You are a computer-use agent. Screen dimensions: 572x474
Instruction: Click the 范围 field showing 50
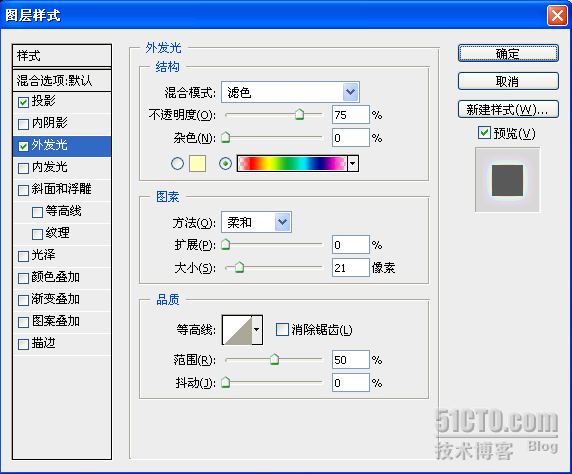(351, 360)
